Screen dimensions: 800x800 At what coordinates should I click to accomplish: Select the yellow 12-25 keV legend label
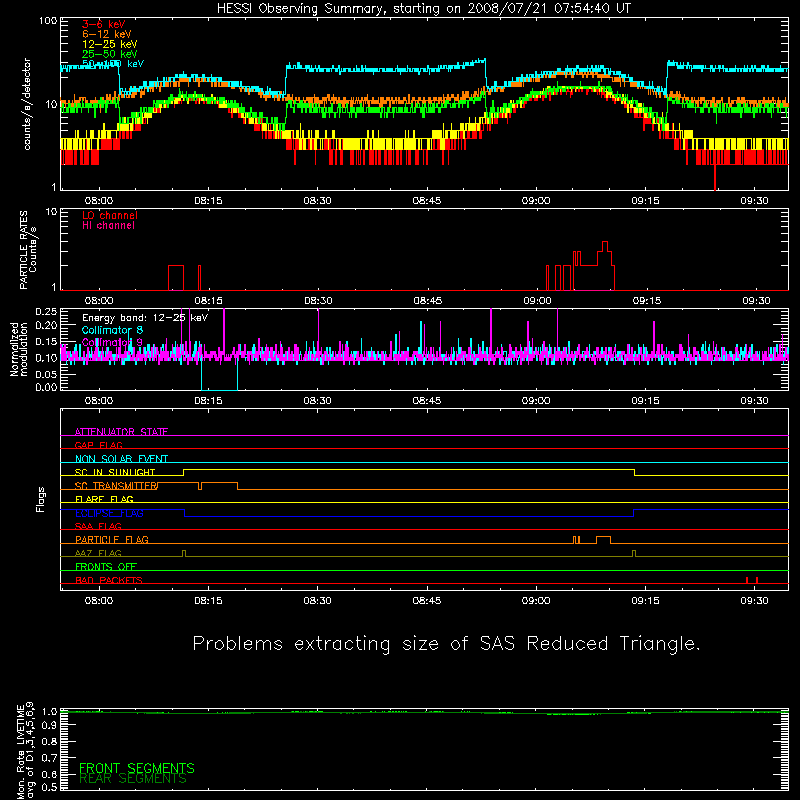109,44
